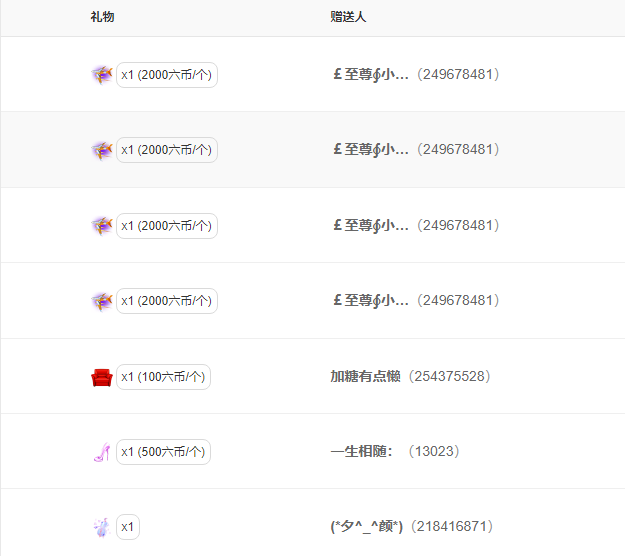Image resolution: width=625 pixels, height=556 pixels.
Task: Open sender 一生相随: profile
Action: (362, 451)
